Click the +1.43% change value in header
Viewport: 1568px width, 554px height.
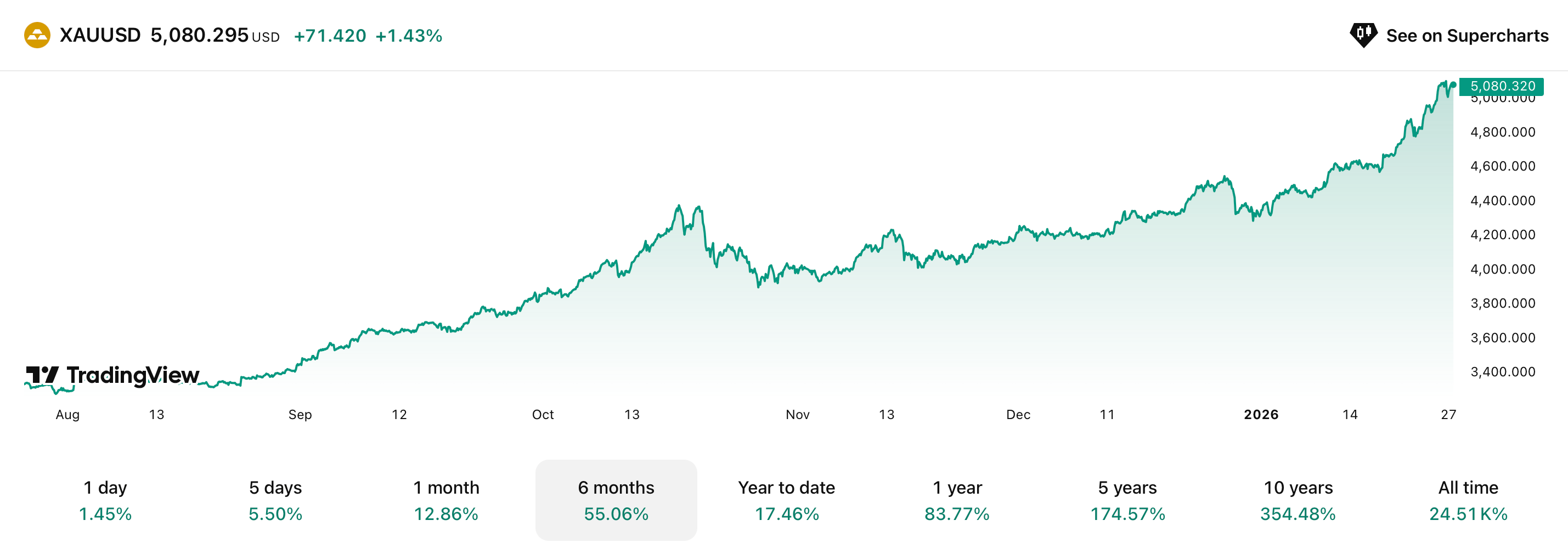(x=408, y=36)
